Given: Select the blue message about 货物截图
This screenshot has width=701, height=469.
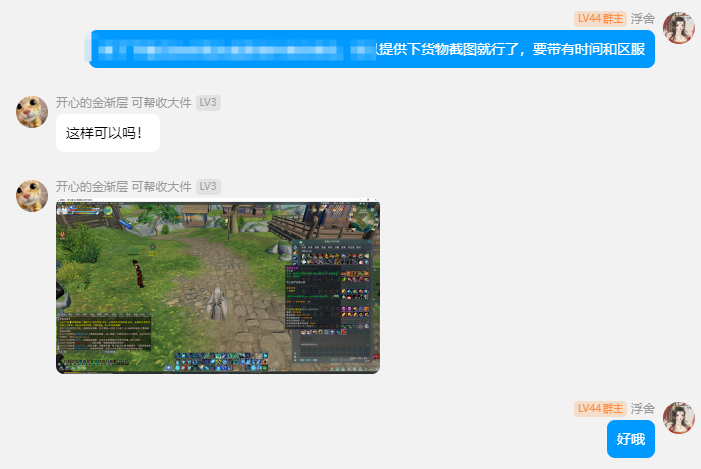Looking at the screenshot, I should tap(370, 49).
